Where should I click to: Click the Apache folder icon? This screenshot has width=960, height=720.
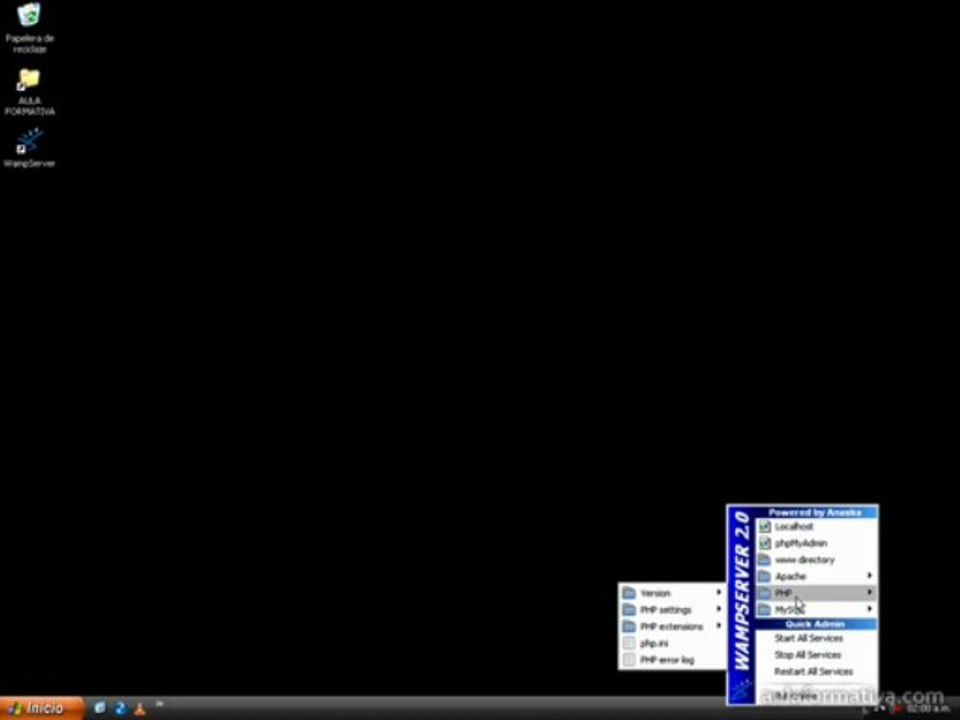(764, 576)
